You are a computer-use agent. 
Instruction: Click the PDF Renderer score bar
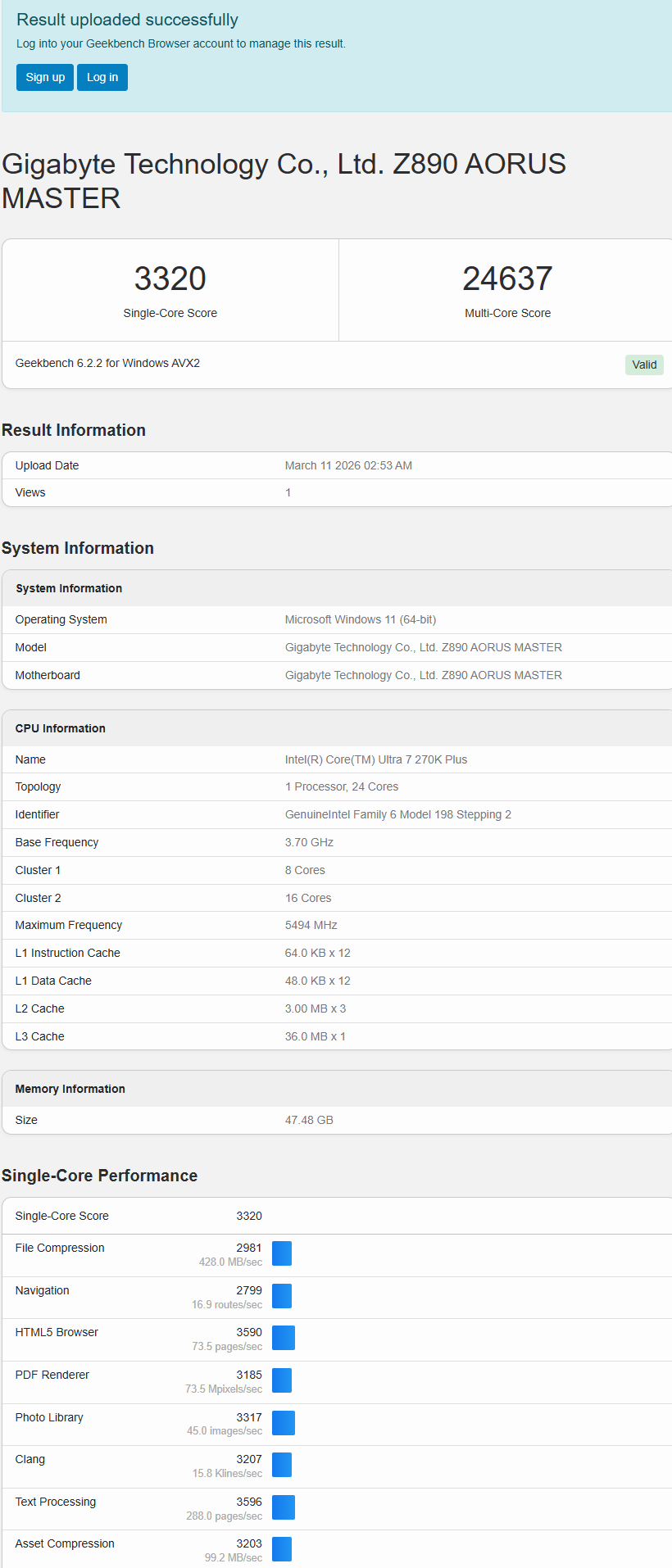pyautogui.click(x=282, y=1380)
